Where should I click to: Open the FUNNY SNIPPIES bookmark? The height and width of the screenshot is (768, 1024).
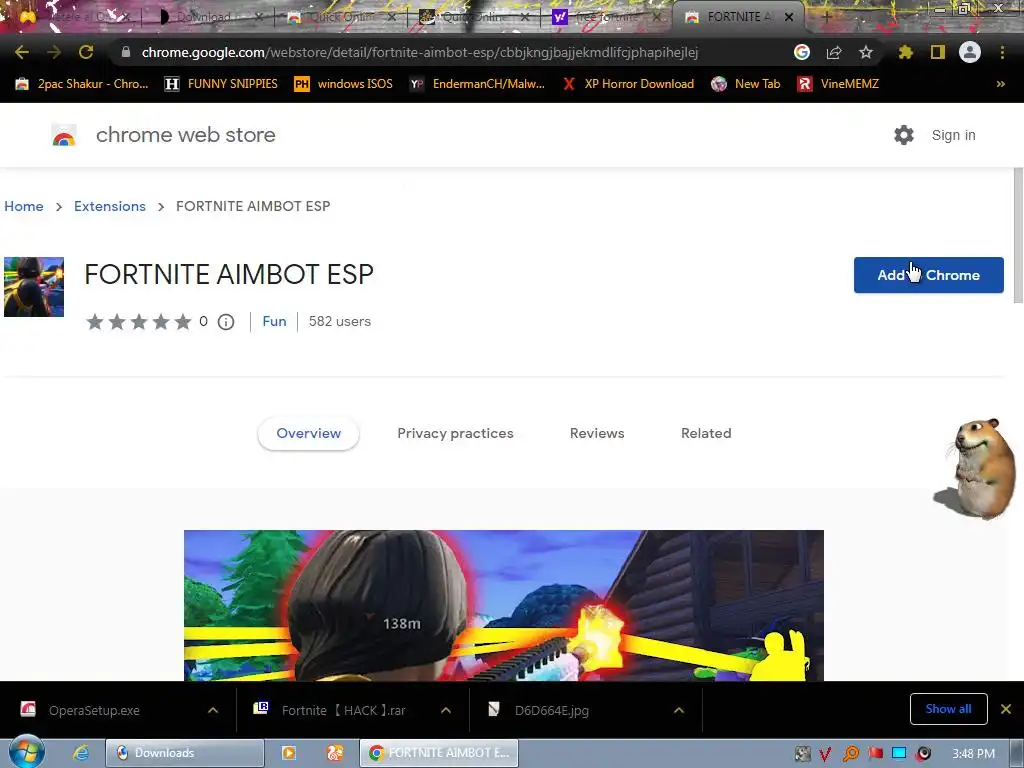(x=221, y=84)
